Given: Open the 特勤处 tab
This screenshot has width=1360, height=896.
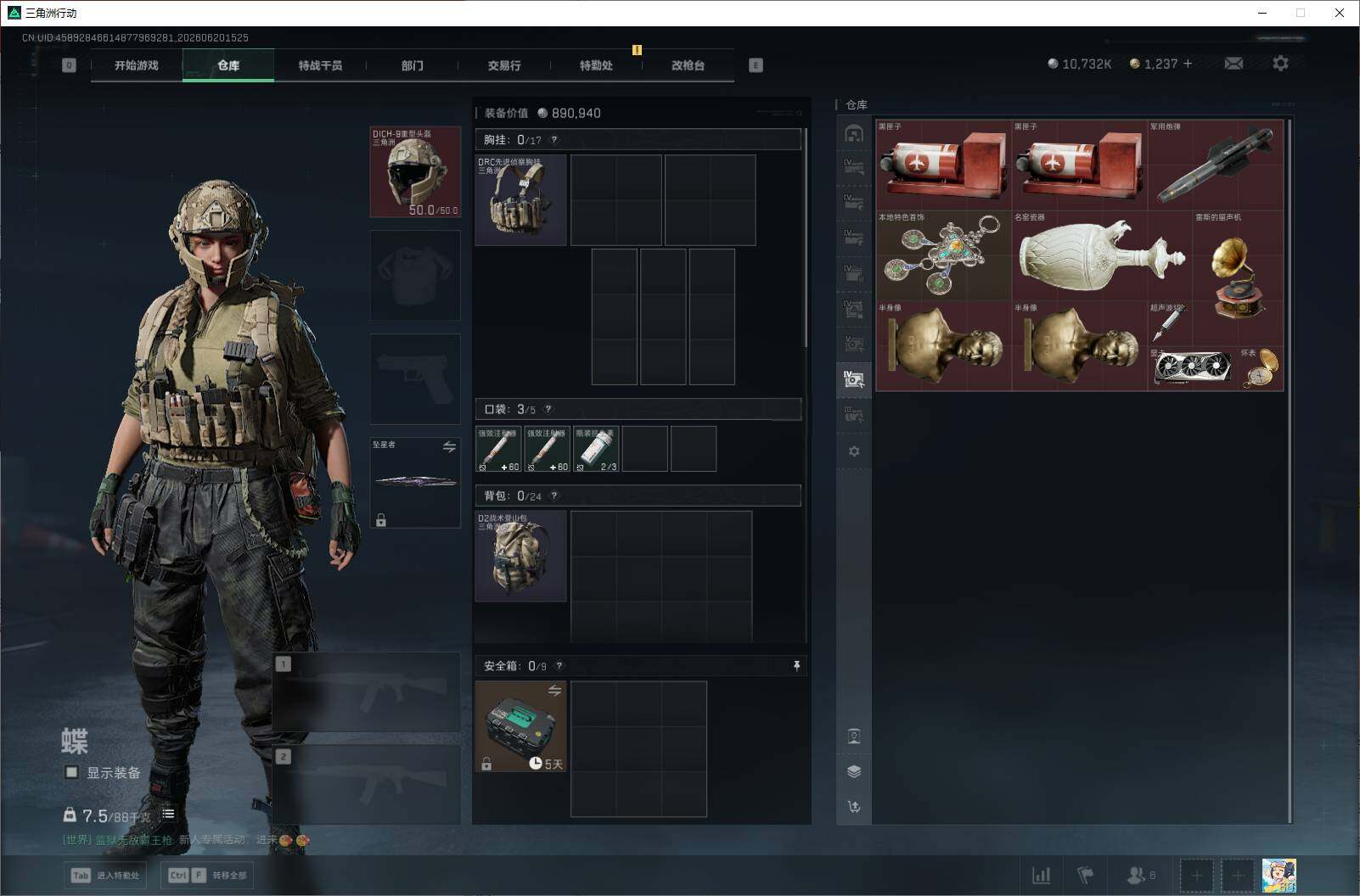Looking at the screenshot, I should coord(596,65).
